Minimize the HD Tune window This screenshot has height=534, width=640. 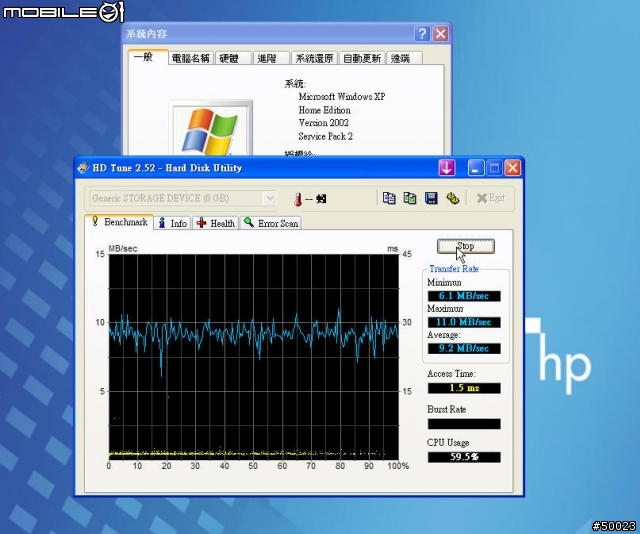(x=476, y=168)
